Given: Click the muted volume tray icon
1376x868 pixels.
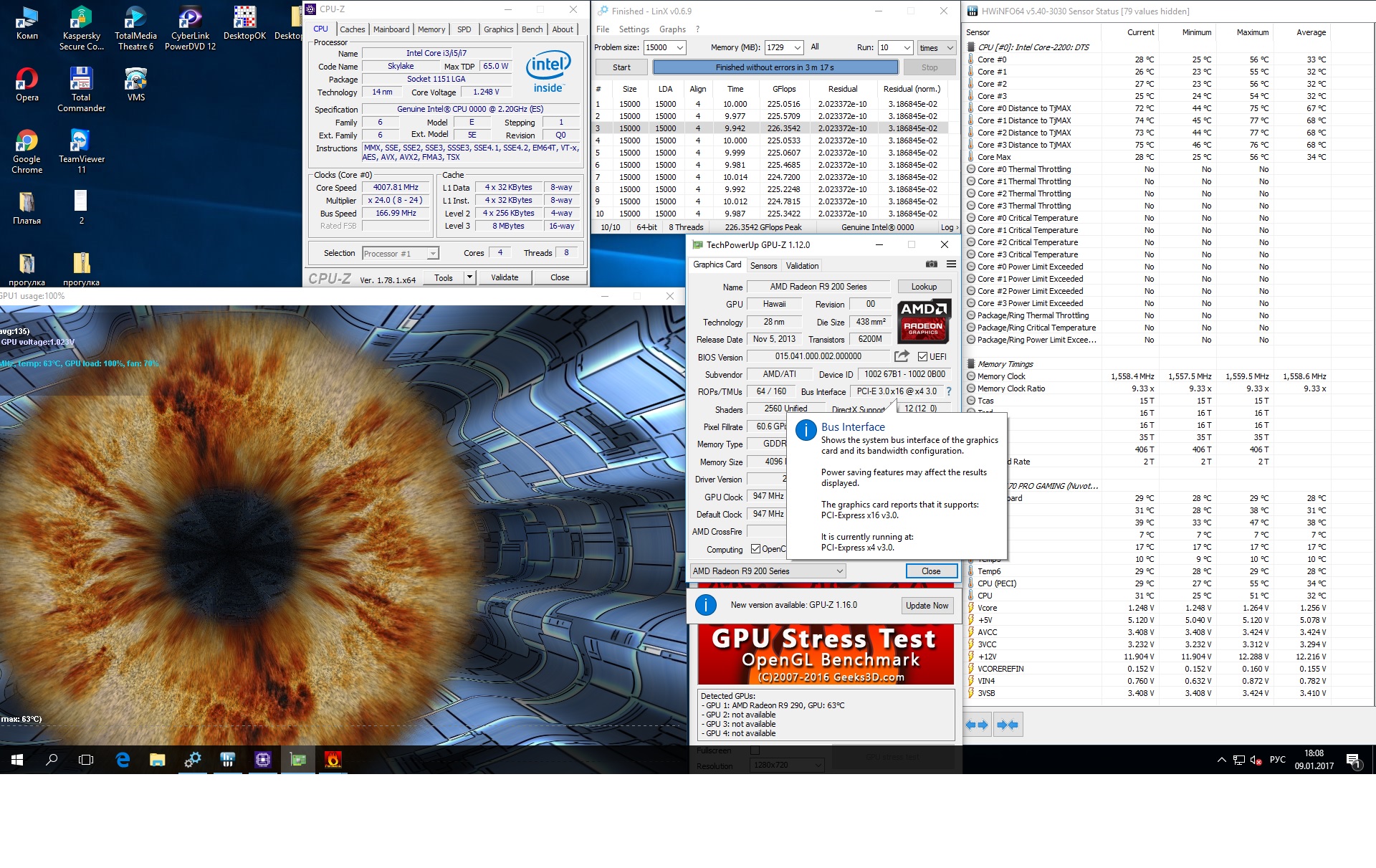Looking at the screenshot, I should point(1255,760).
